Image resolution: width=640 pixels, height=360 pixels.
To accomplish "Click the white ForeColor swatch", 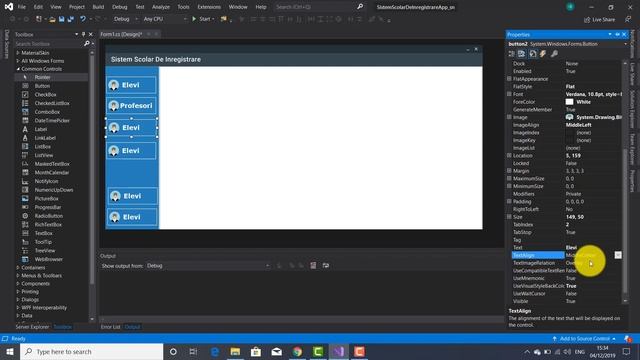I will [x=569, y=102].
